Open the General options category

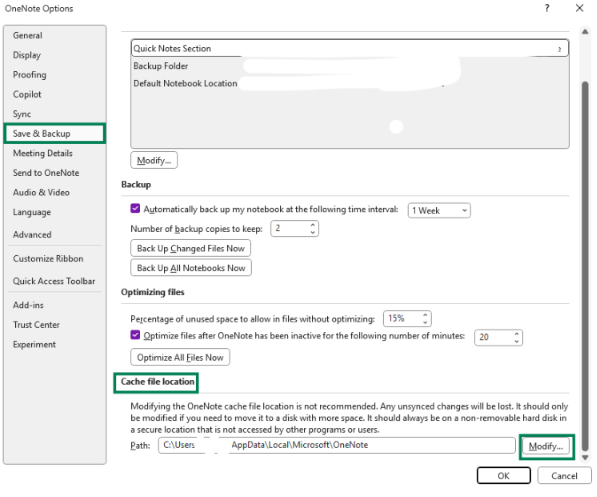(x=27, y=35)
